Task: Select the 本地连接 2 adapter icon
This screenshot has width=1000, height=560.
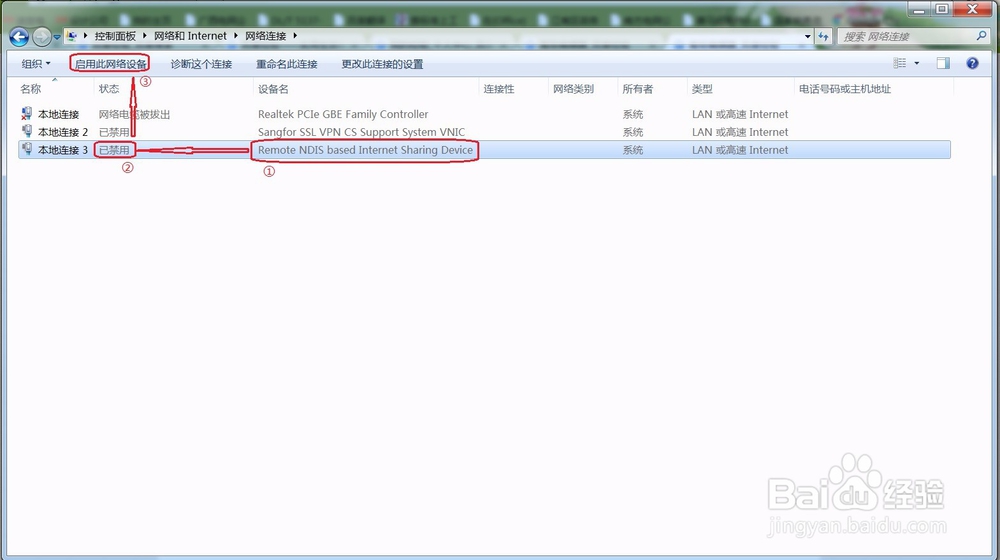Action: tap(27, 131)
